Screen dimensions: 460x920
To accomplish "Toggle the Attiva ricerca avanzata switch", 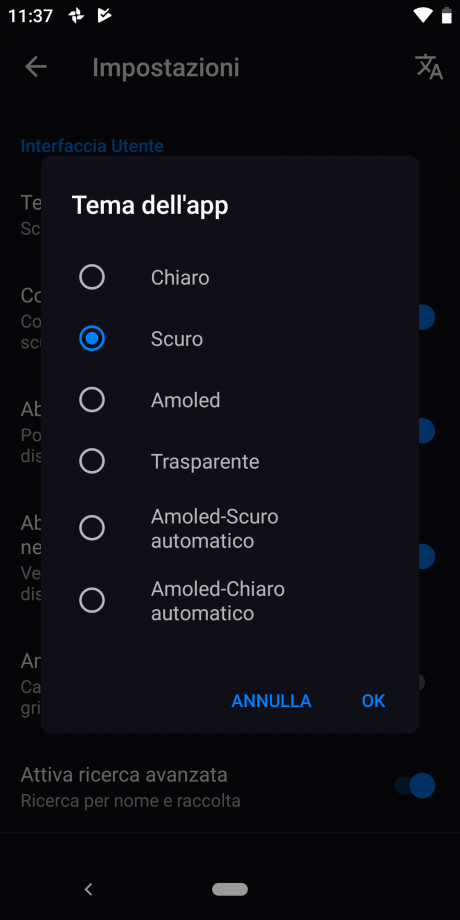I will pyautogui.click(x=415, y=785).
